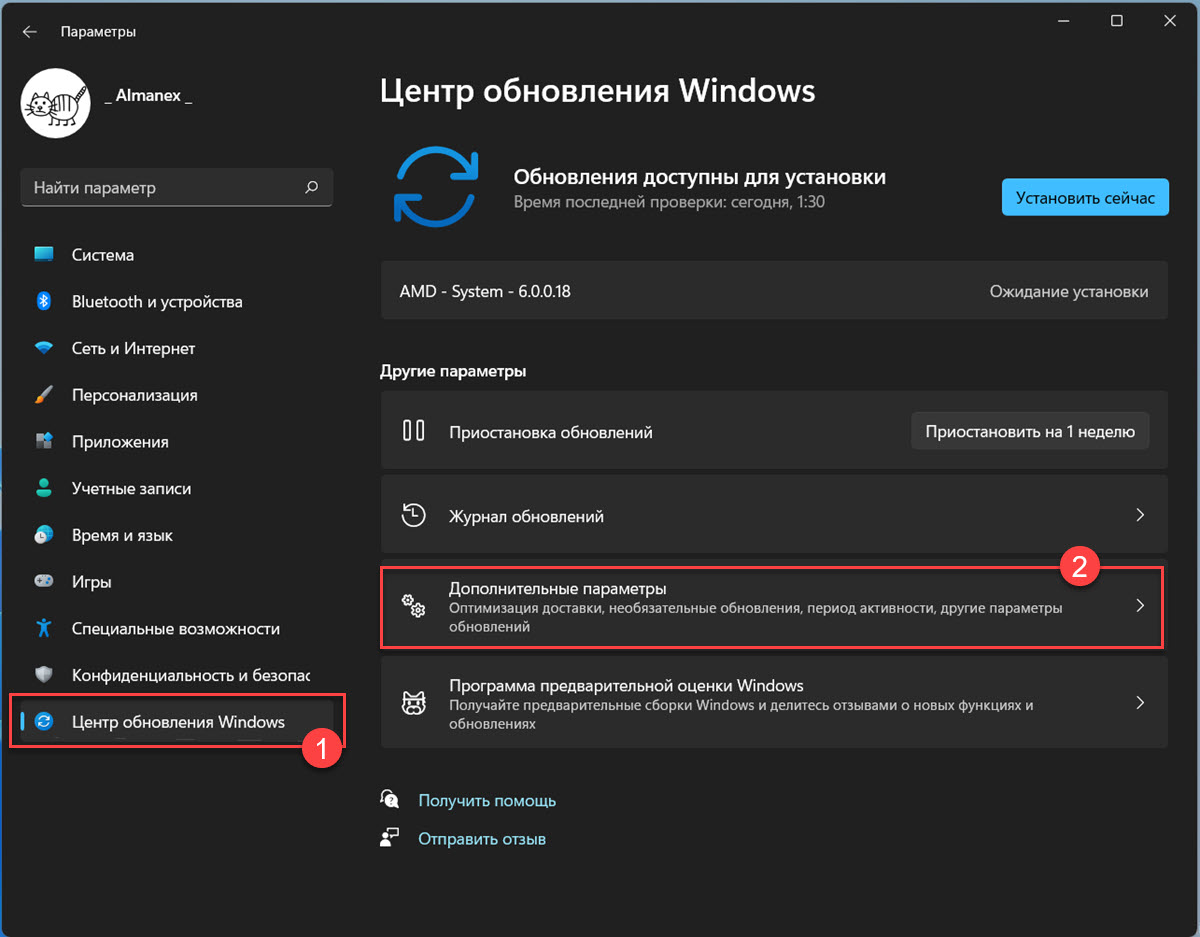Expand the Журнал обновлений chevron
The height and width of the screenshot is (937, 1200).
[x=1140, y=516]
